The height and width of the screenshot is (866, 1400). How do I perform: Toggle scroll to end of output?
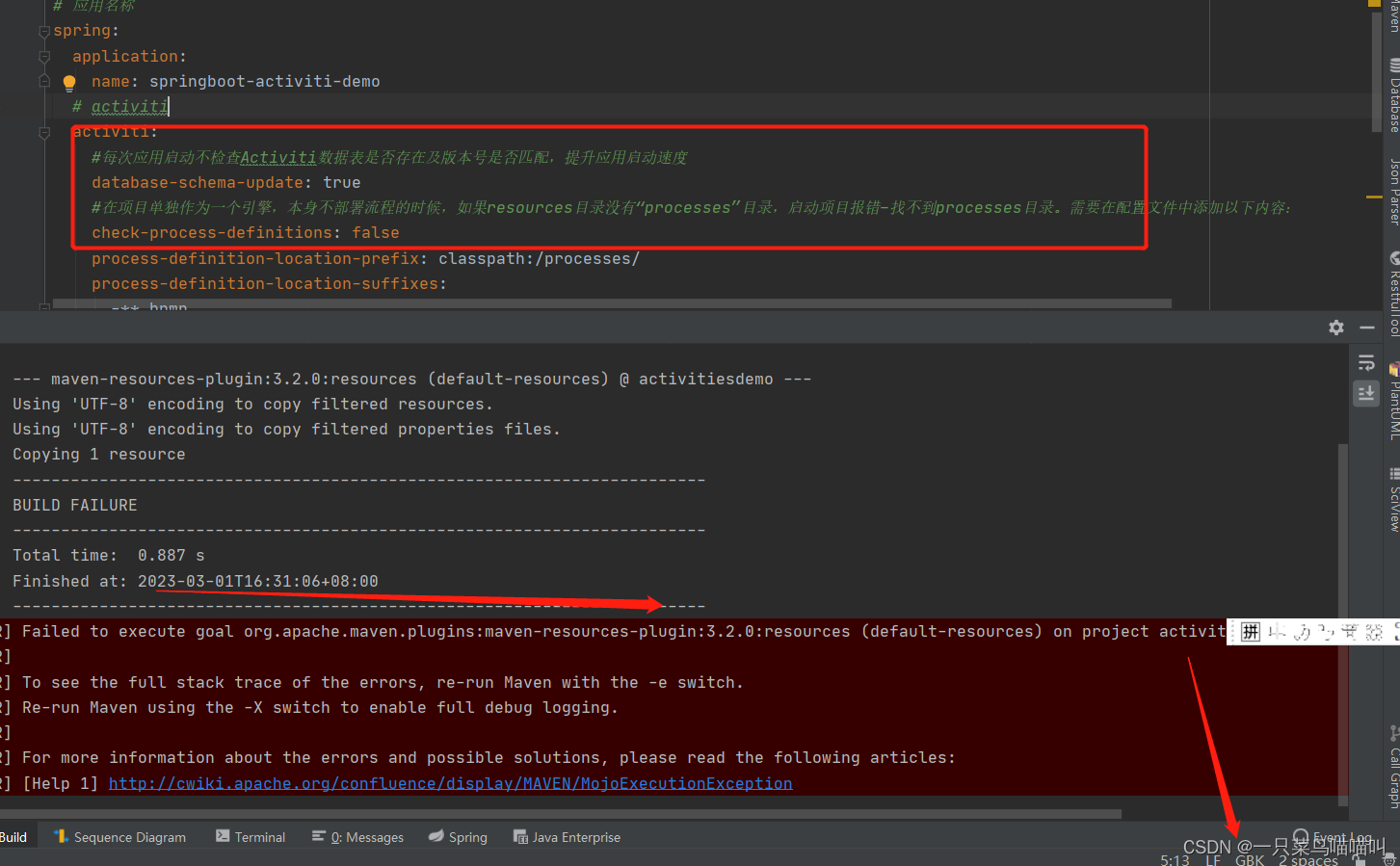coord(1366,393)
